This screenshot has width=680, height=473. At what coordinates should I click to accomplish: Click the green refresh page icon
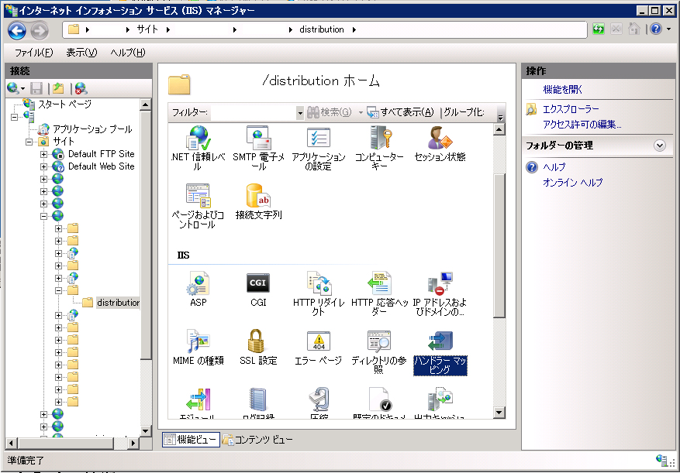598,29
